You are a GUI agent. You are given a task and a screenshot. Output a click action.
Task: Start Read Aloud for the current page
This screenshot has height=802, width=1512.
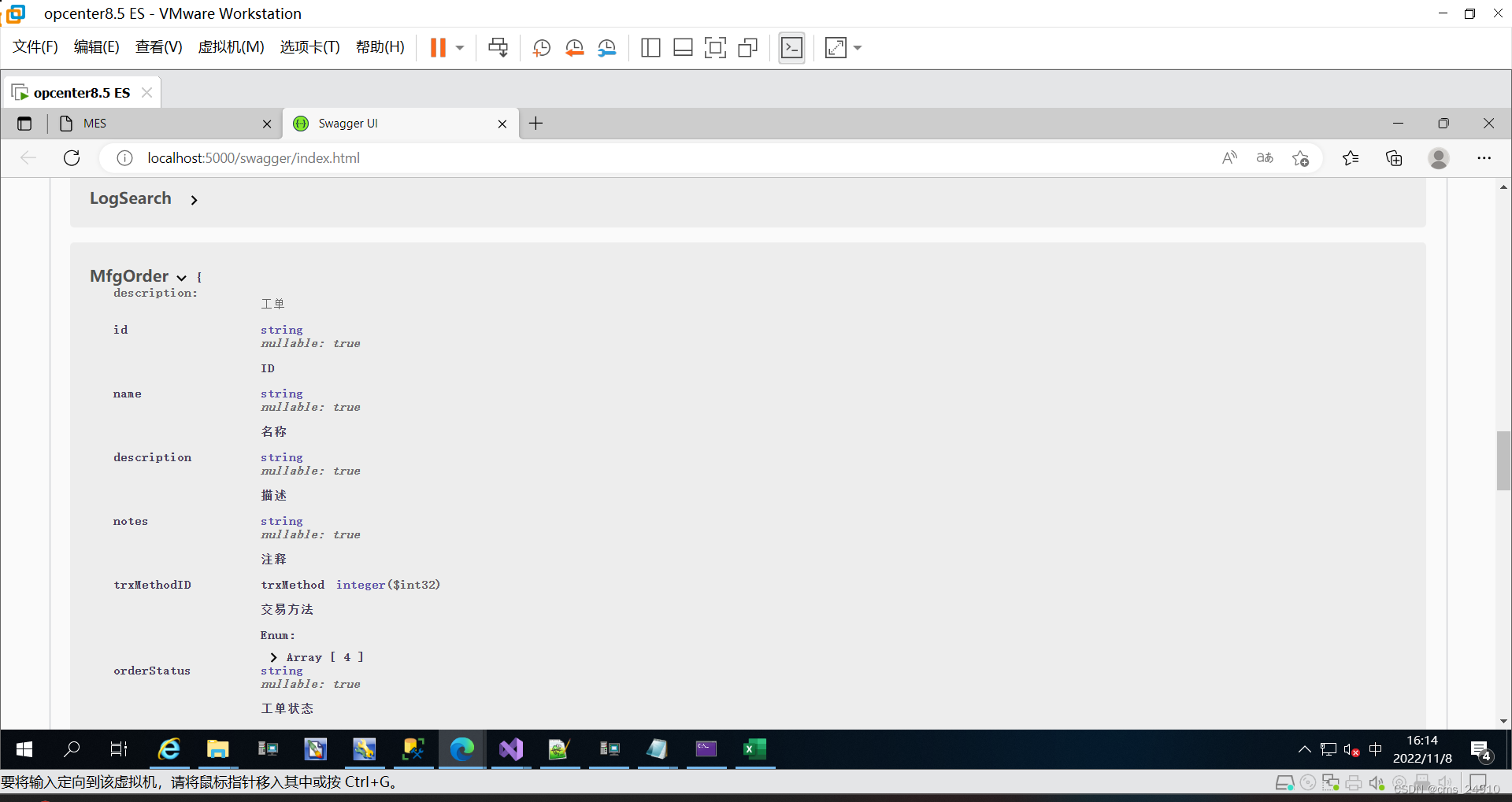coord(1230,158)
